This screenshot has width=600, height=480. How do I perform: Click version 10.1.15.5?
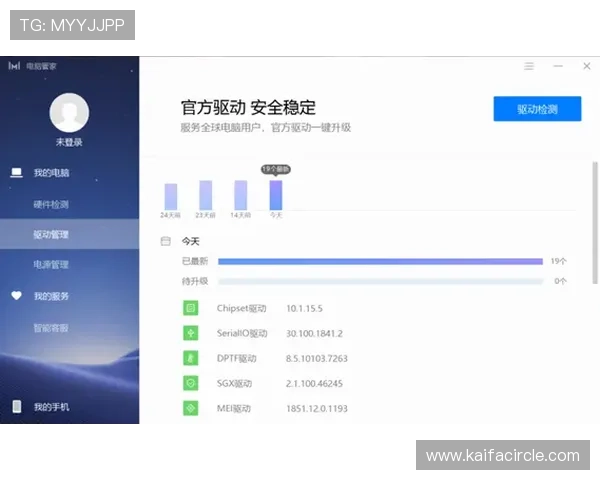pyautogui.click(x=304, y=309)
